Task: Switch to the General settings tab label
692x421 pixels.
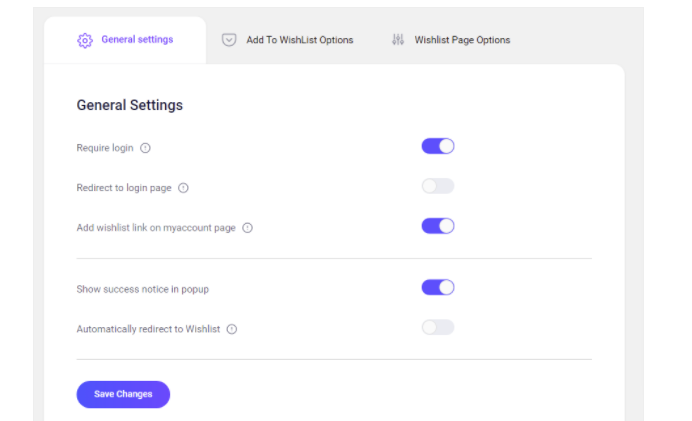Action: point(137,40)
